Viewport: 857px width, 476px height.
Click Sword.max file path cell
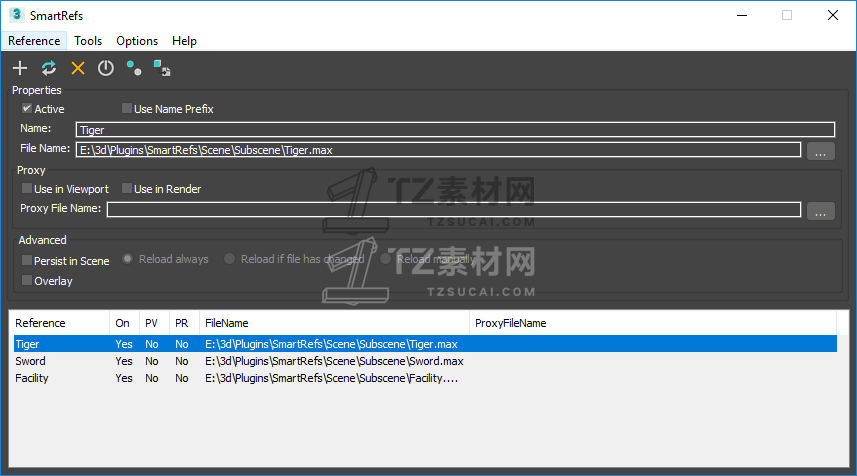[334, 361]
